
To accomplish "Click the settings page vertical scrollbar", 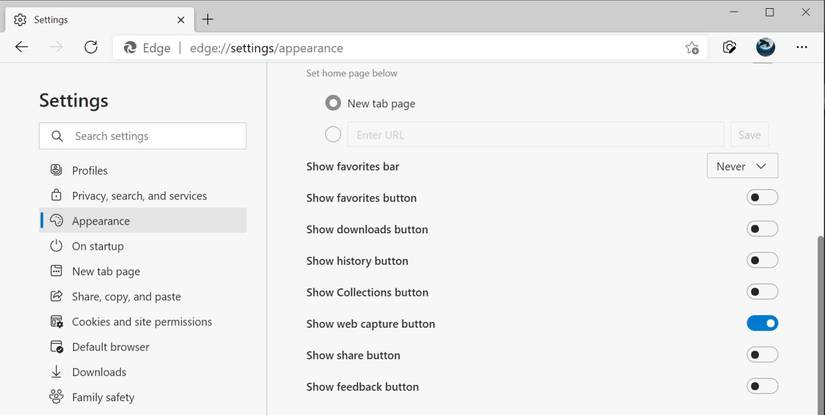I will click(x=819, y=300).
